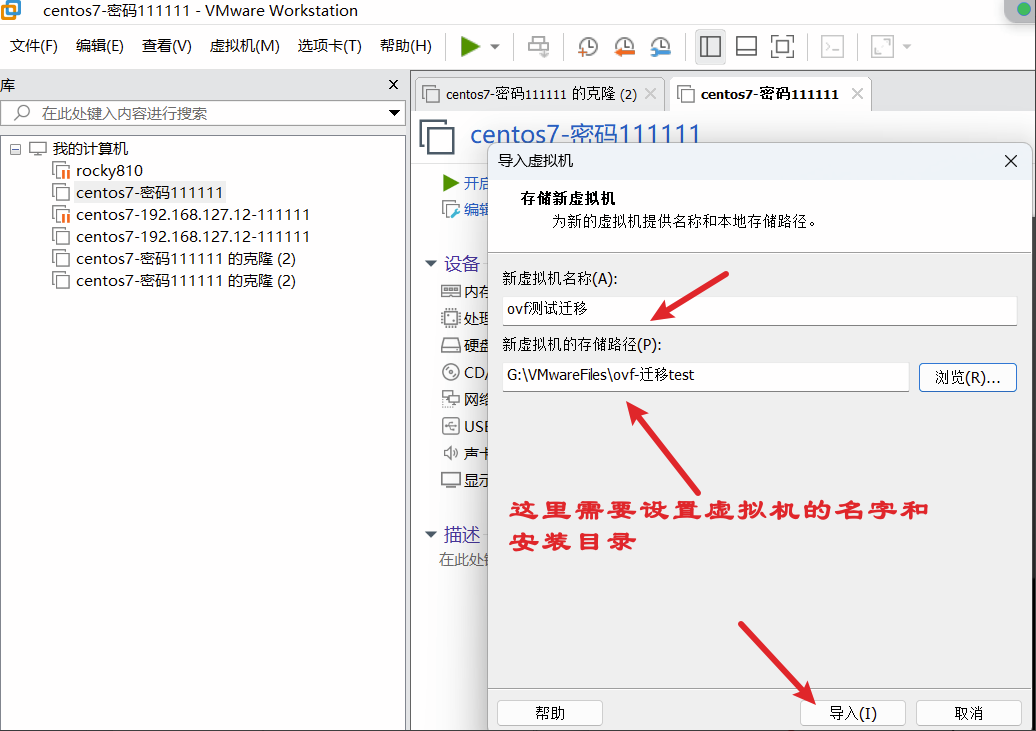Click the sound card speaker icon
1036x731 pixels.
coord(450,453)
